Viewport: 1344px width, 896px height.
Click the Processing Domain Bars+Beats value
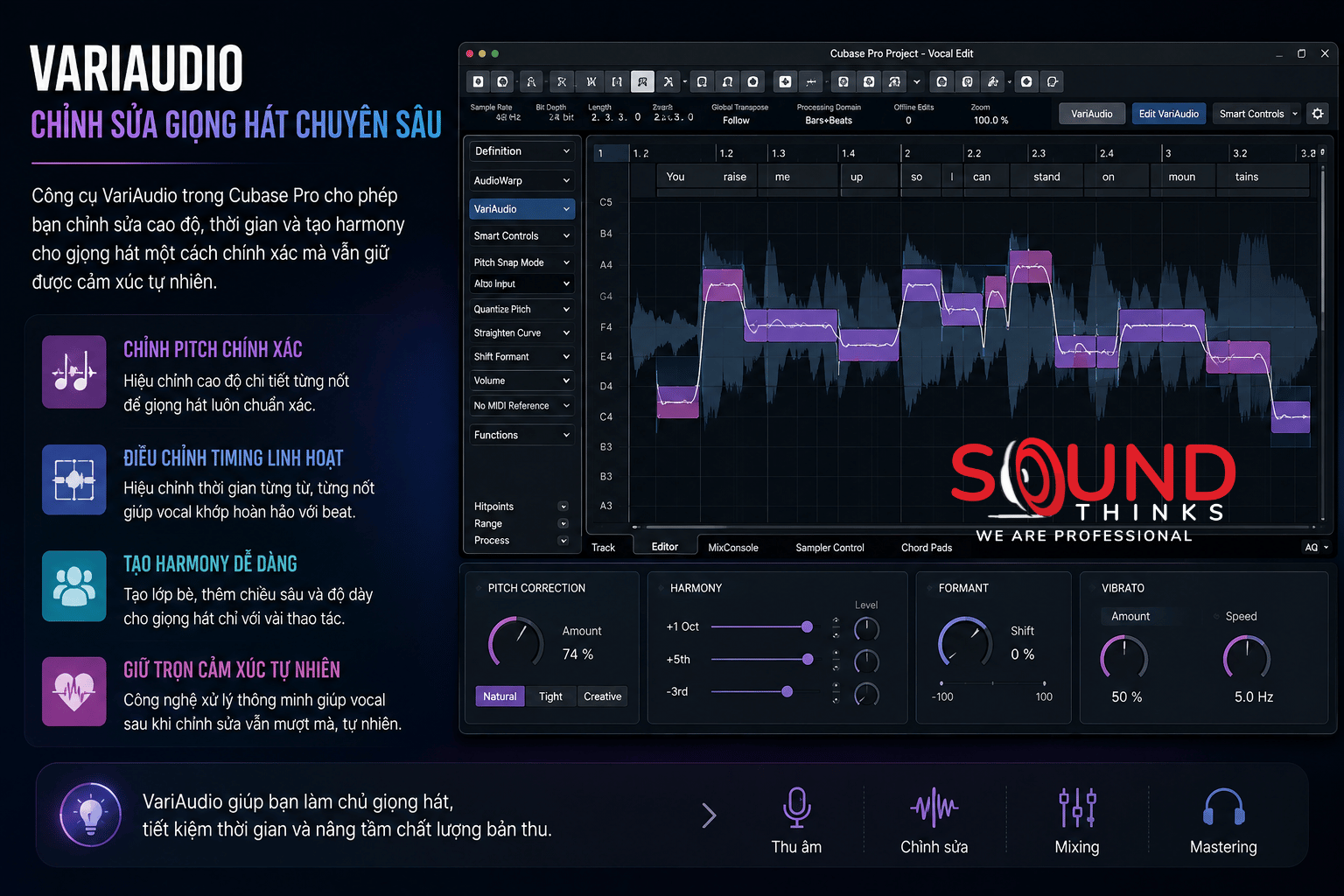(829, 121)
